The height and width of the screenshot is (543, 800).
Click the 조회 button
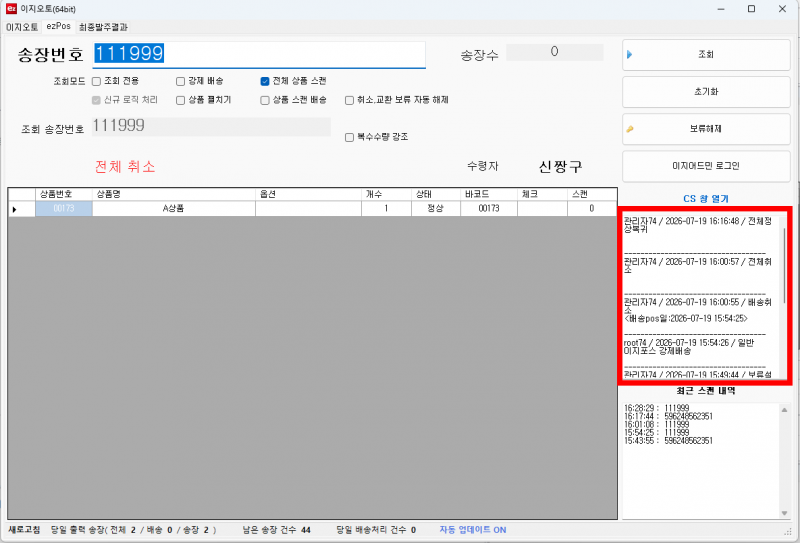tap(706, 55)
